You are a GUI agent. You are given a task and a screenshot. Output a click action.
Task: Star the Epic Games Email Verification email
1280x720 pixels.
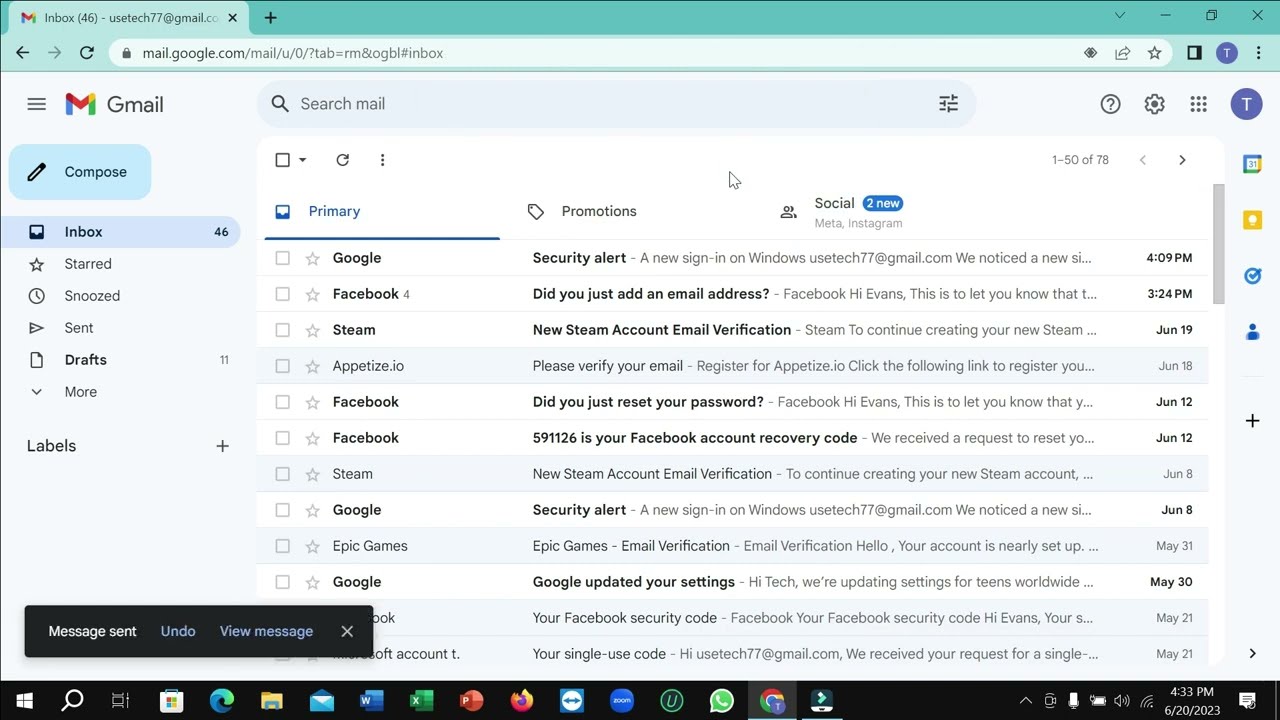pos(312,546)
